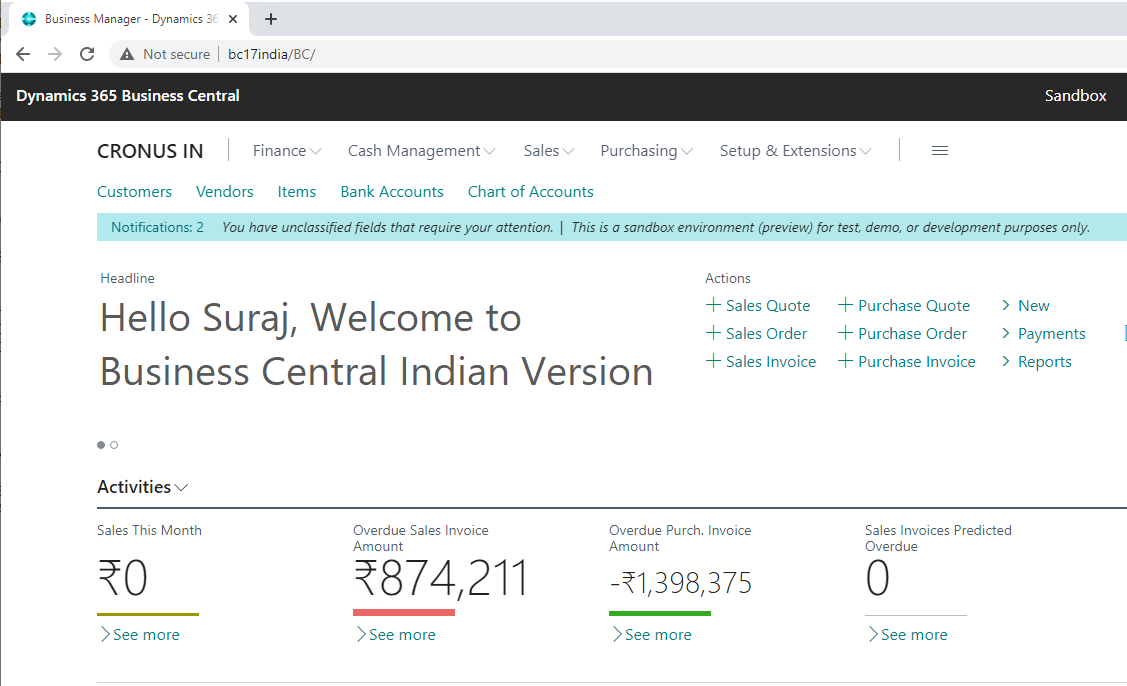Open a new browser tab

tap(271, 19)
